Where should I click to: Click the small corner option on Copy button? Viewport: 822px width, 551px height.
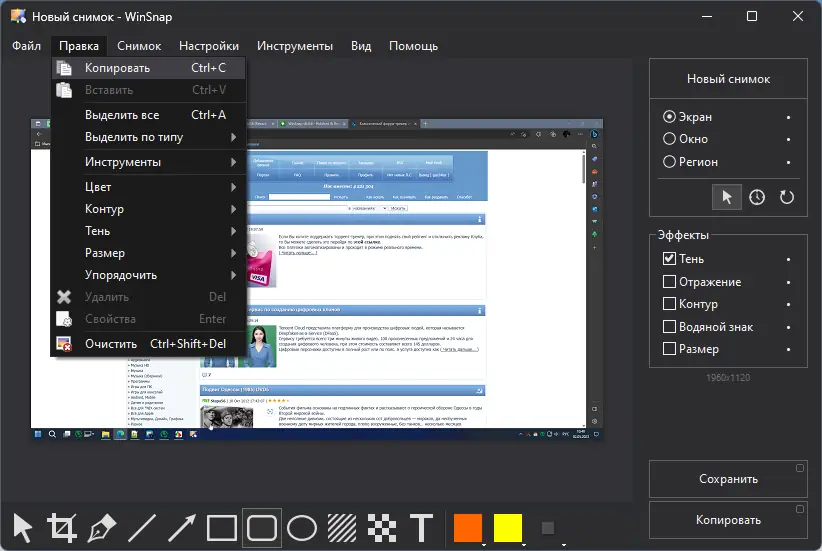[x=799, y=509]
